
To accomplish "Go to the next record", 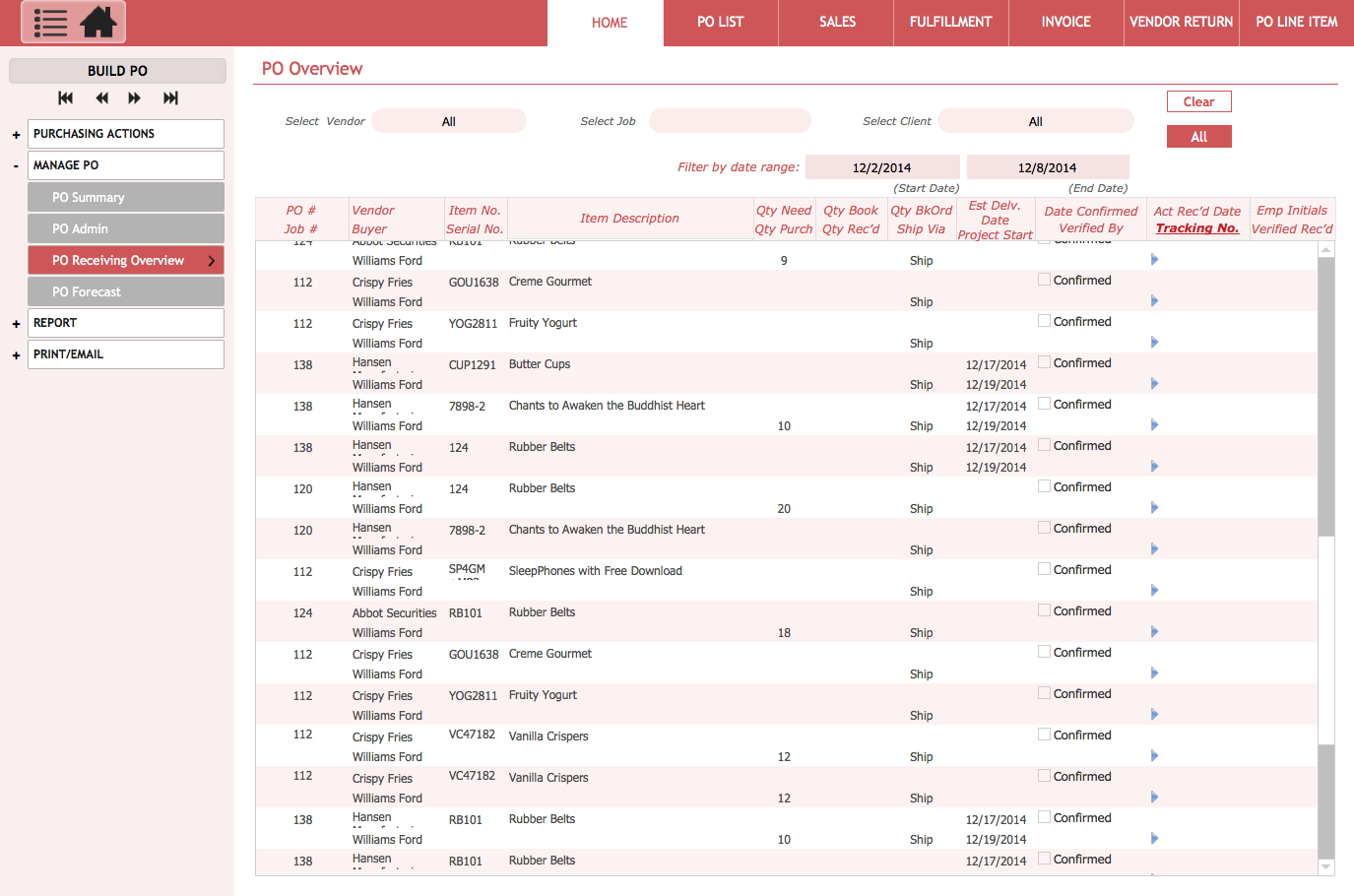I will click(134, 97).
